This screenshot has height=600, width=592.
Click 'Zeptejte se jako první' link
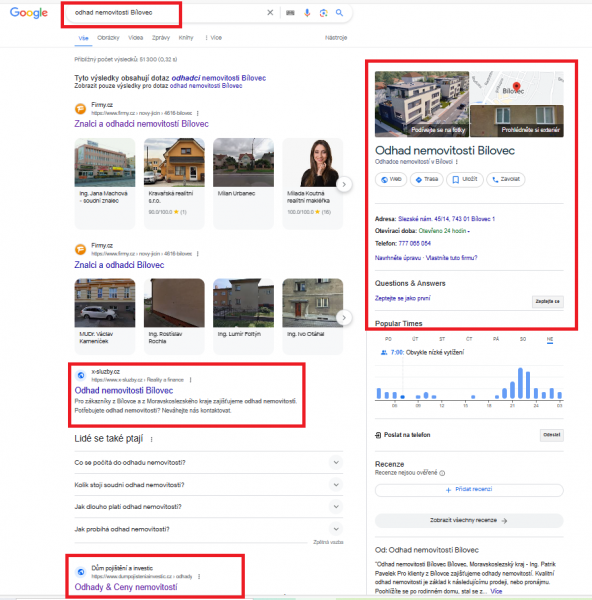pyautogui.click(x=403, y=298)
